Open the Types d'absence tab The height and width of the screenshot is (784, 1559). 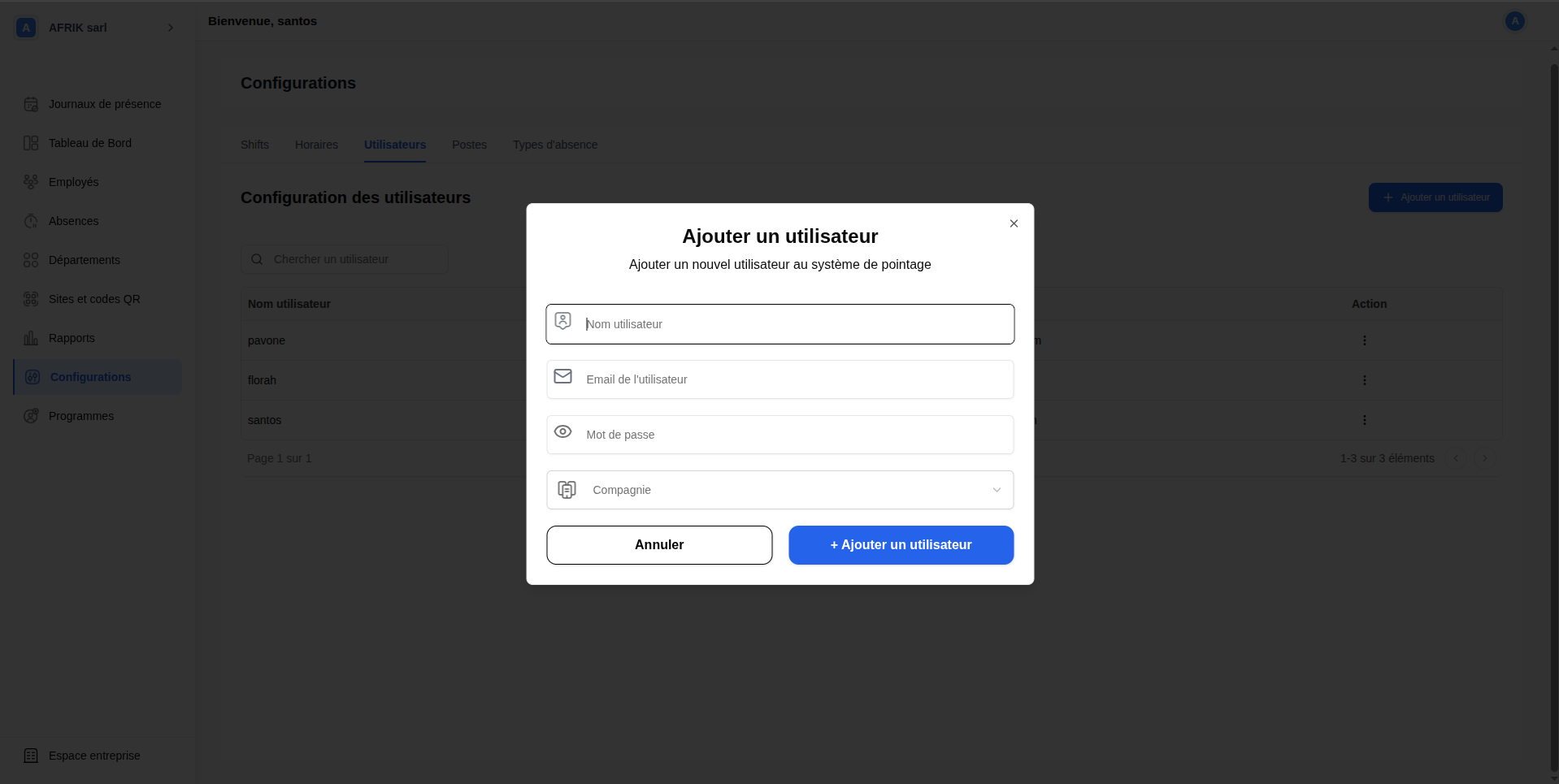[555, 145]
